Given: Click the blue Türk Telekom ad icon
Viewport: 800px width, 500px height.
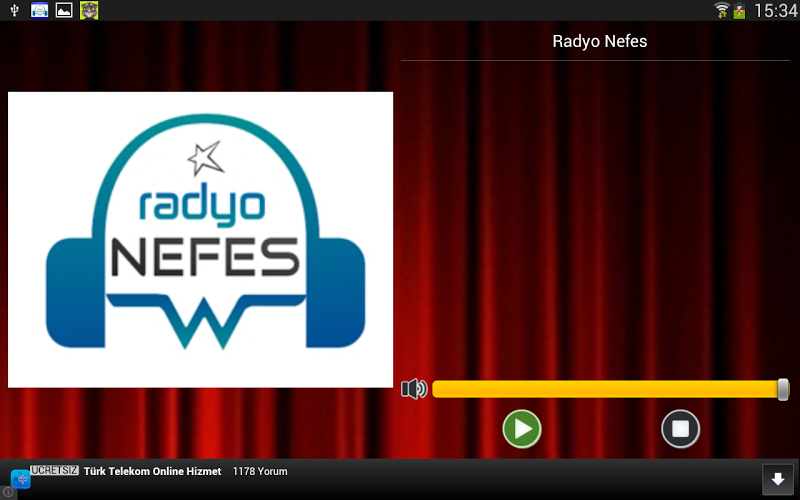Looking at the screenshot, I should coord(21,479).
